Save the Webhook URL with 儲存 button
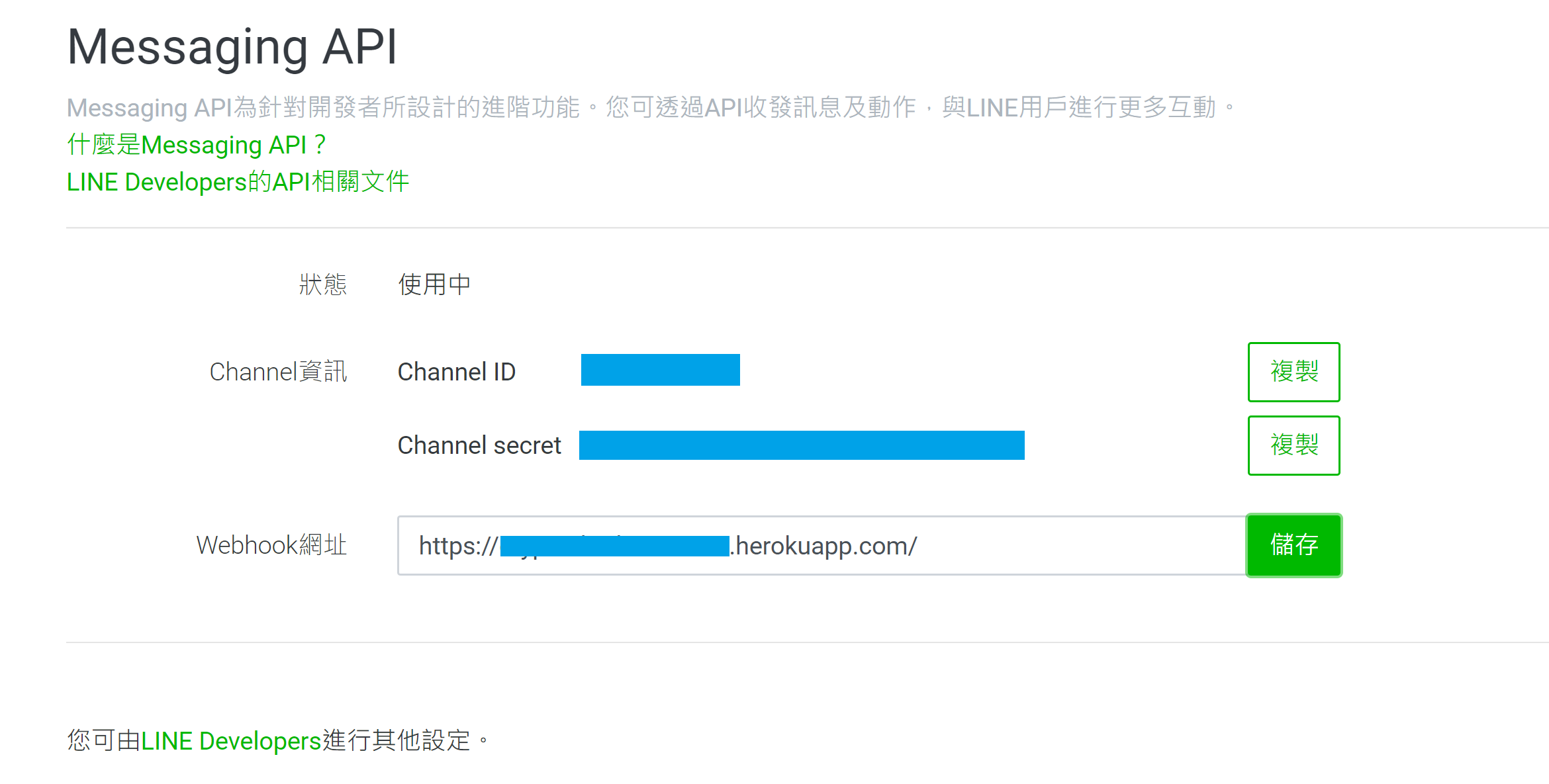 (1293, 545)
